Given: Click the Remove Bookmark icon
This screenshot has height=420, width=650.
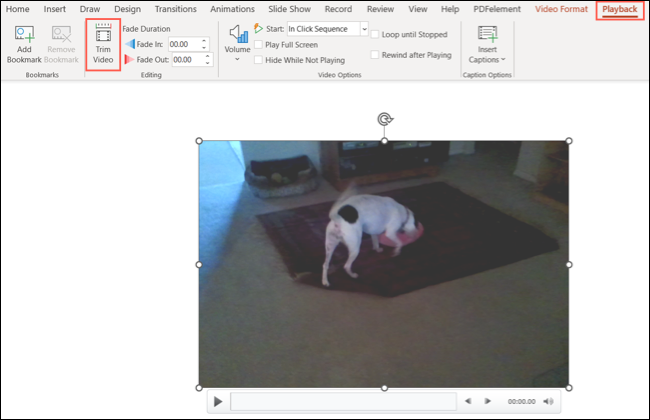Looking at the screenshot, I should click(61, 34).
